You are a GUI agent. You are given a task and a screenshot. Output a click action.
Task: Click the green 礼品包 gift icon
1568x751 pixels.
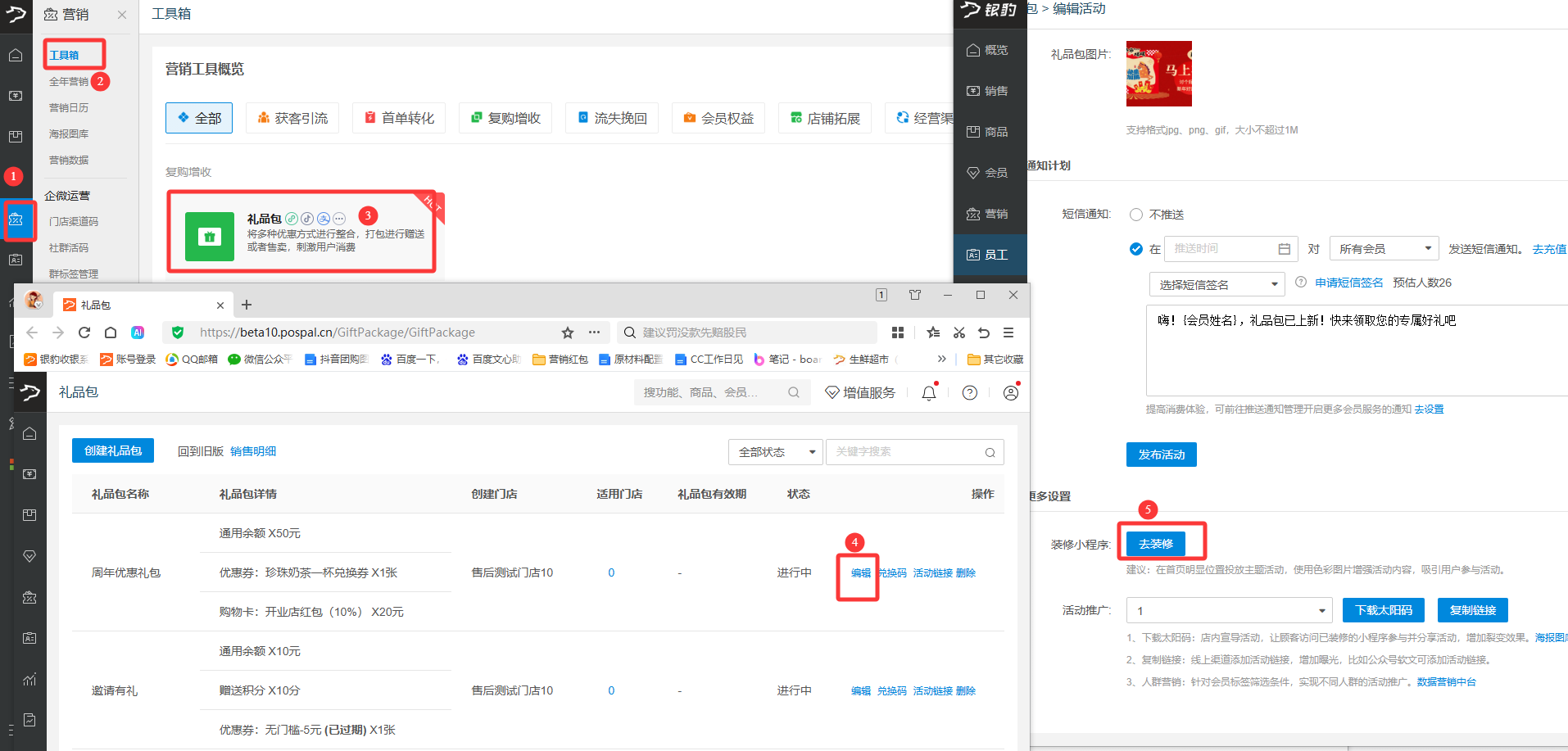click(209, 237)
